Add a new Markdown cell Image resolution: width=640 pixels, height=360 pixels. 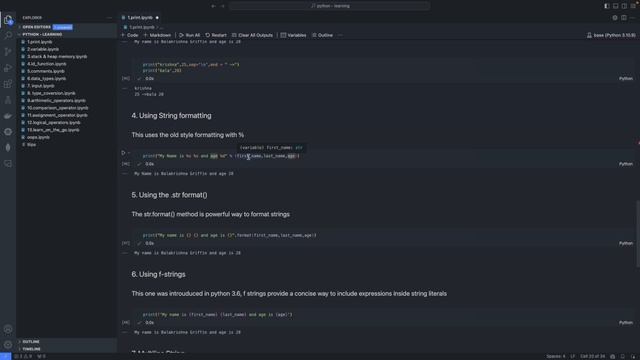point(157,35)
